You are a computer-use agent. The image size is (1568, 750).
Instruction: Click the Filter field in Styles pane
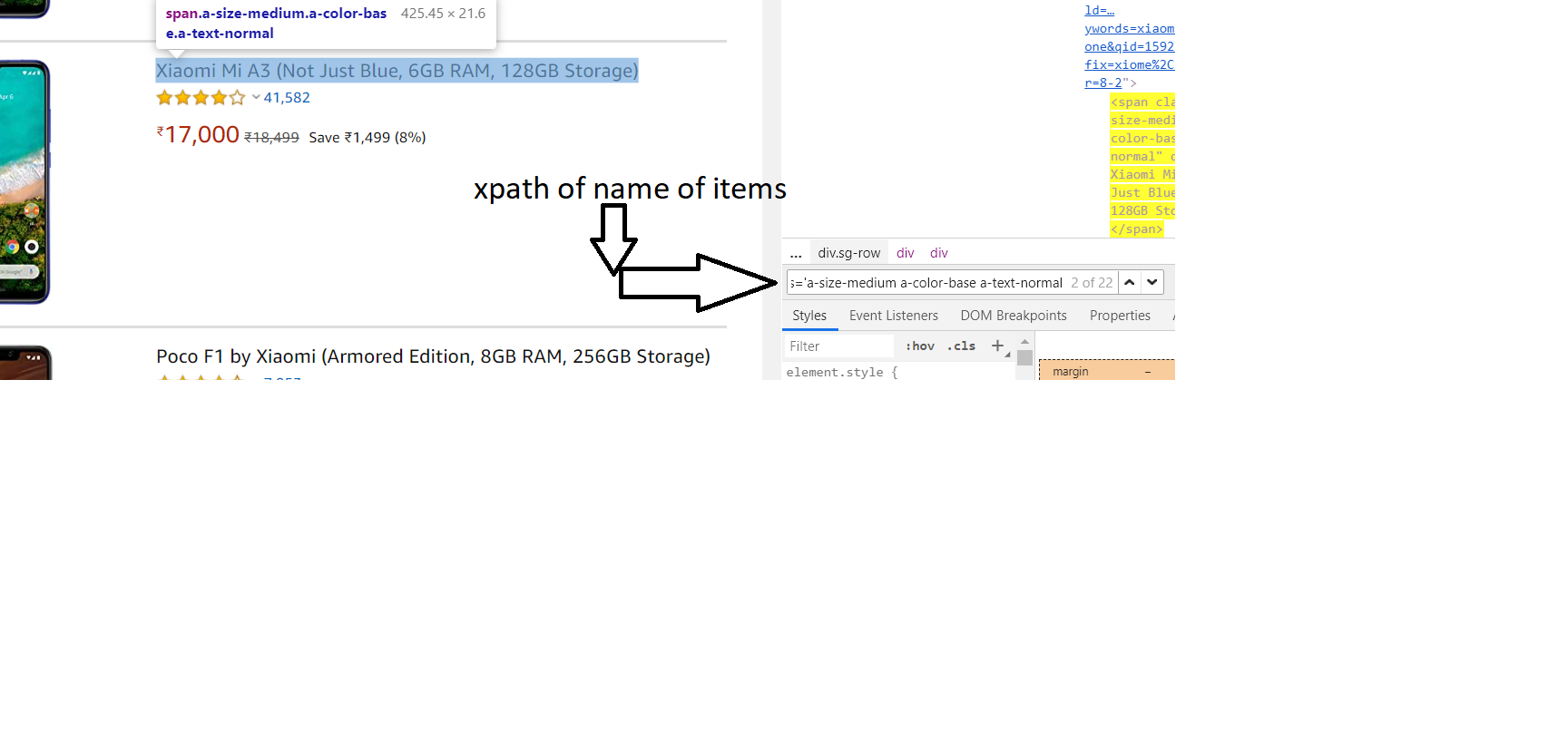point(839,346)
